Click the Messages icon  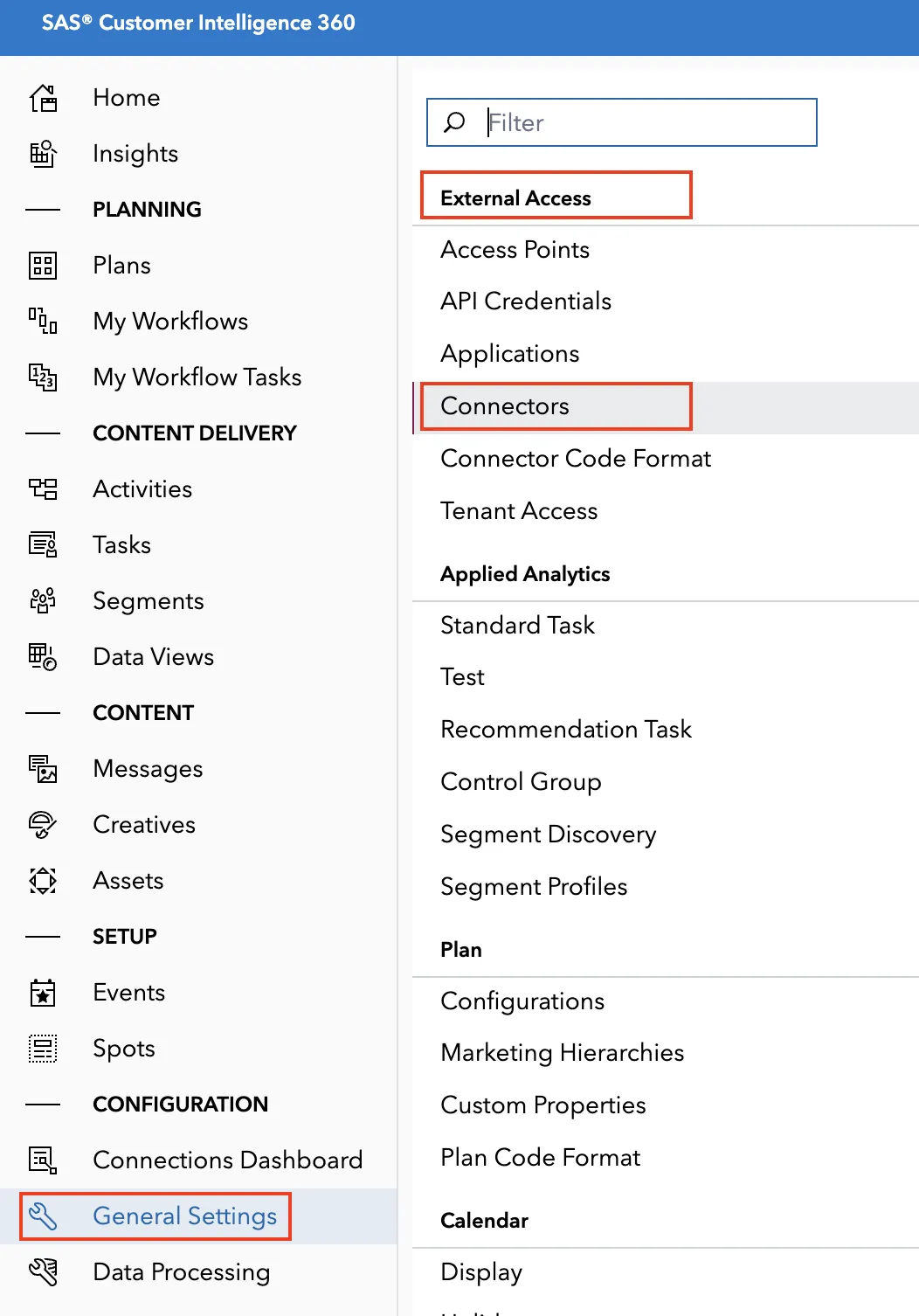coord(43,769)
